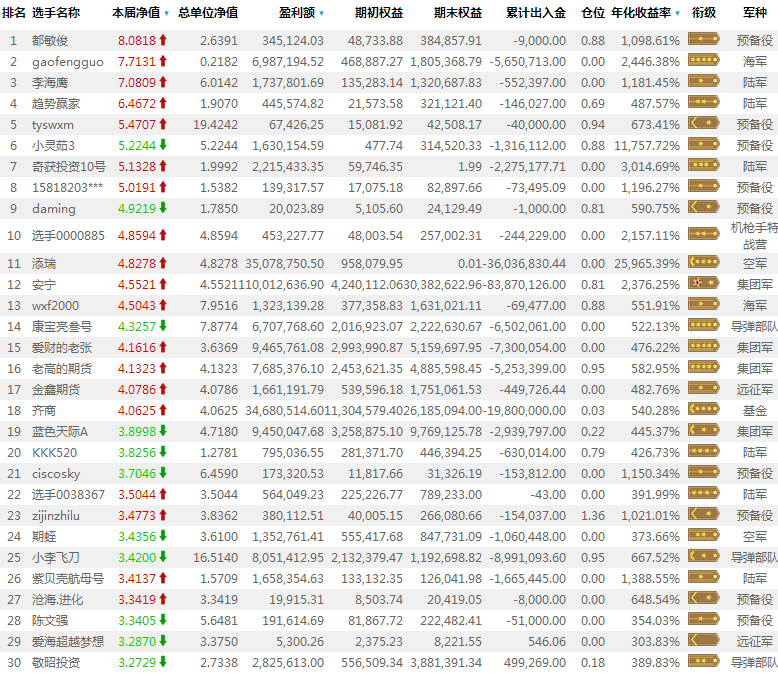Click rank badge icon for tyswxm
The height and width of the screenshot is (673, 778).
point(704,123)
